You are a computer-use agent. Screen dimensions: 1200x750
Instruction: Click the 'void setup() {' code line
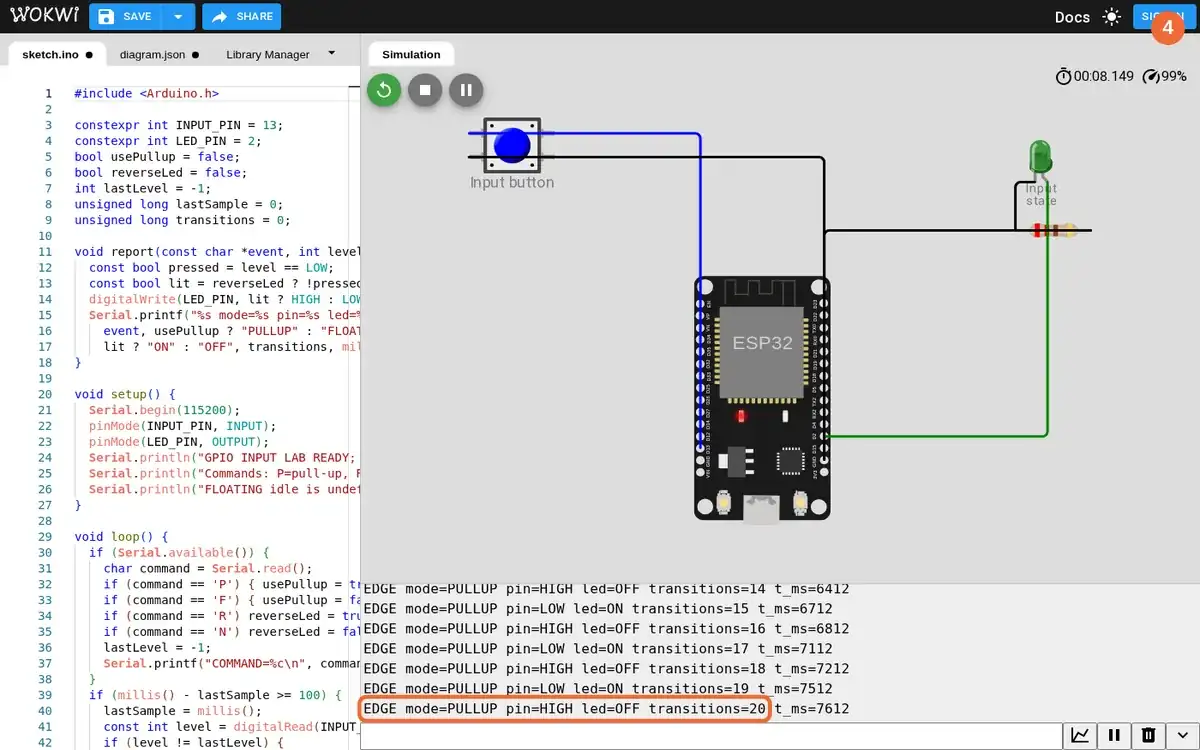click(x=125, y=394)
